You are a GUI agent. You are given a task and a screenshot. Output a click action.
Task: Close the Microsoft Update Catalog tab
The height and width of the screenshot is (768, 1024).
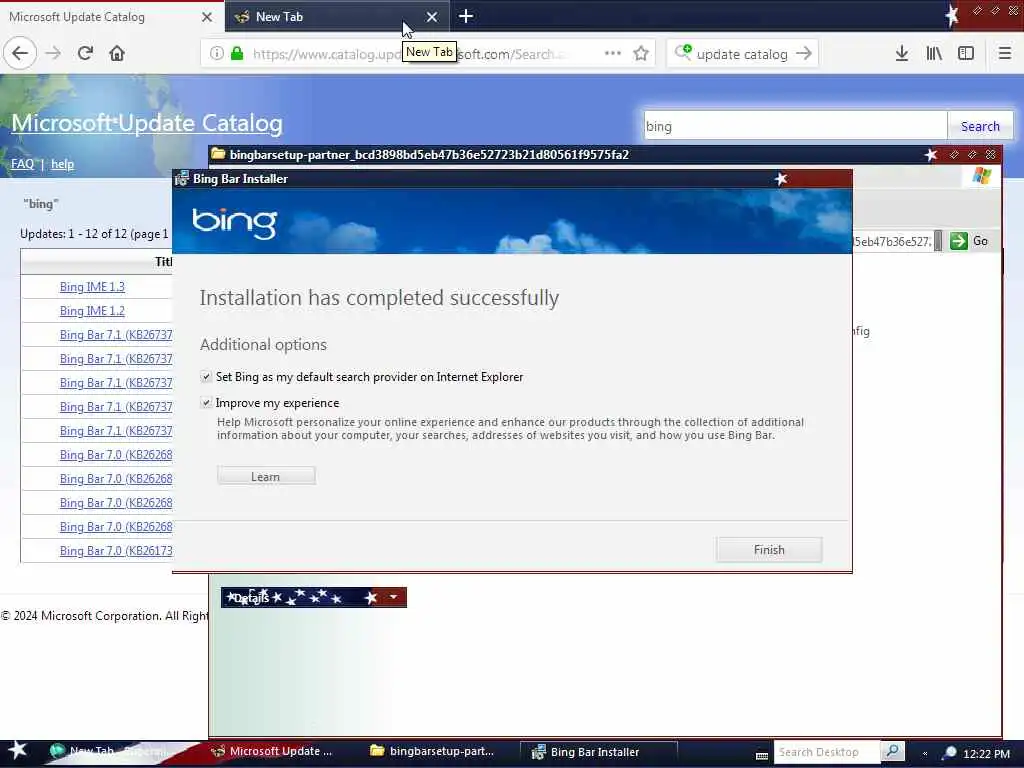[207, 17]
